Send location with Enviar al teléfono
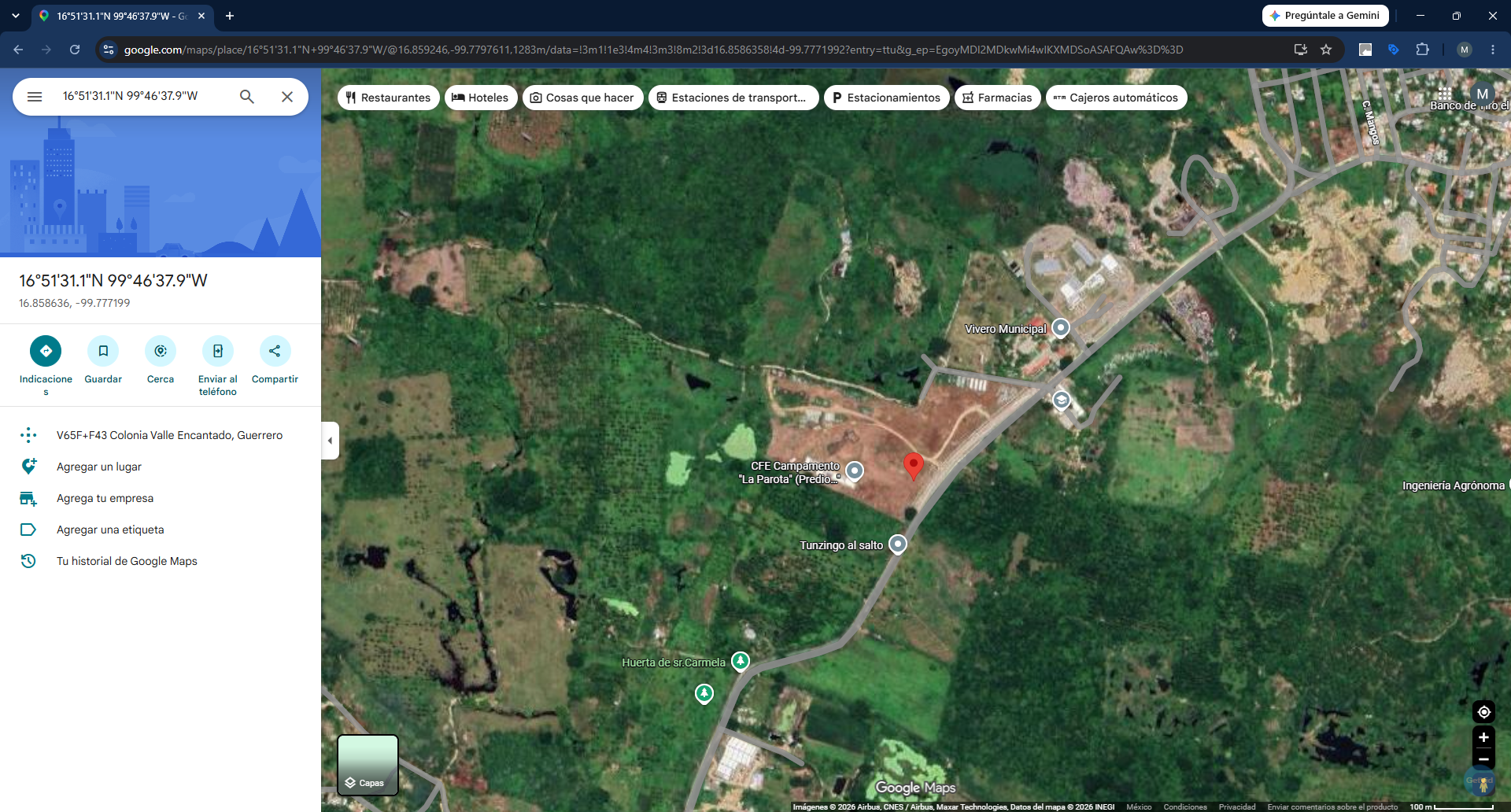 click(218, 351)
